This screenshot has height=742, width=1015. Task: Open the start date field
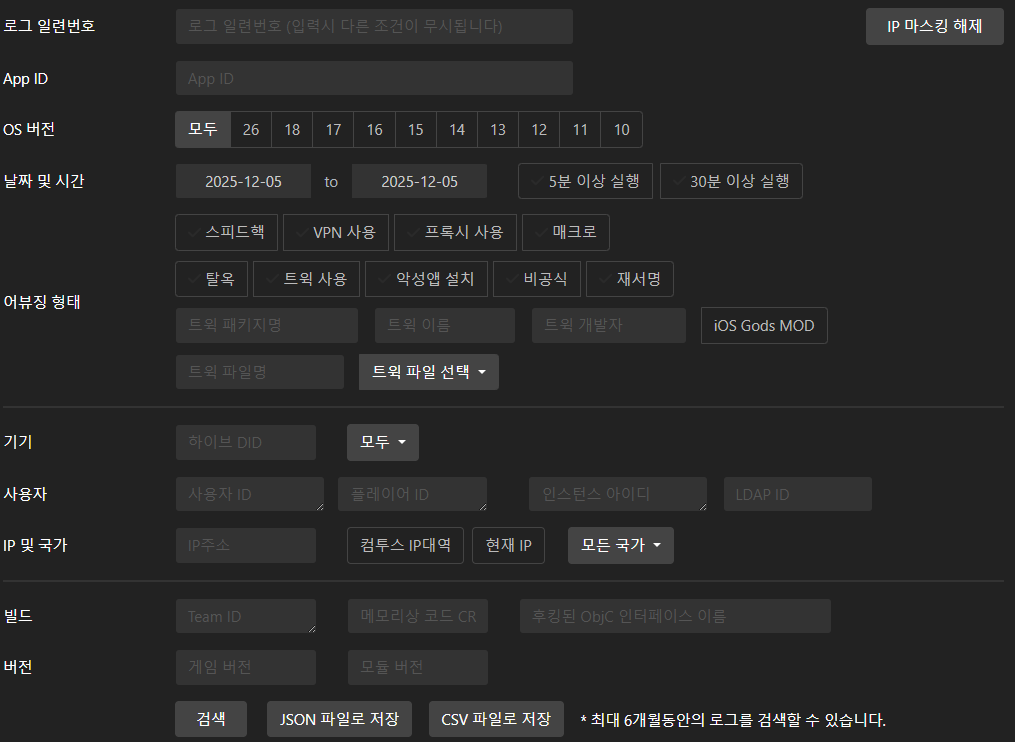pos(243,181)
